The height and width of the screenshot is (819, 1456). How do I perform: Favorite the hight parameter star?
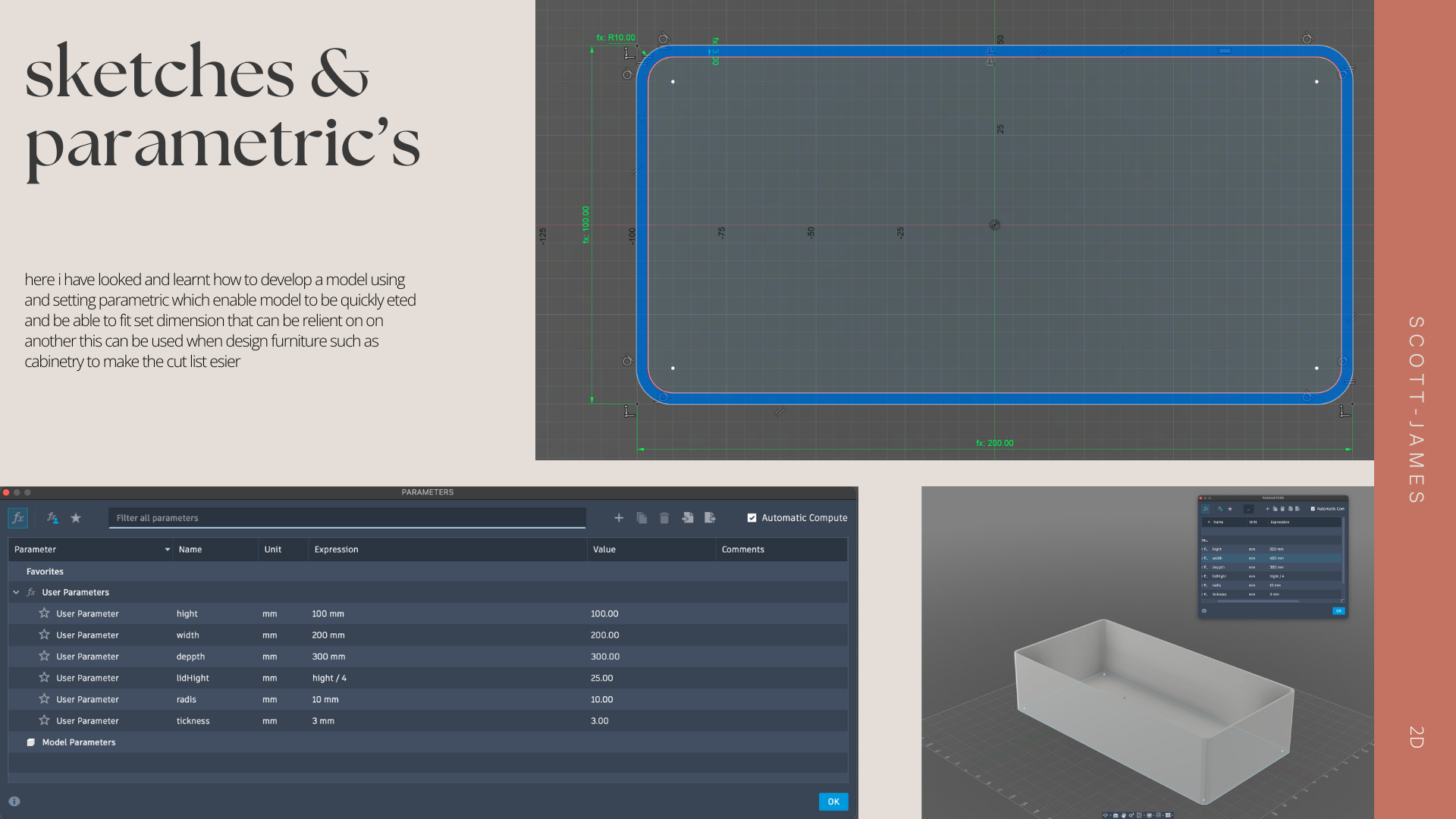44,613
